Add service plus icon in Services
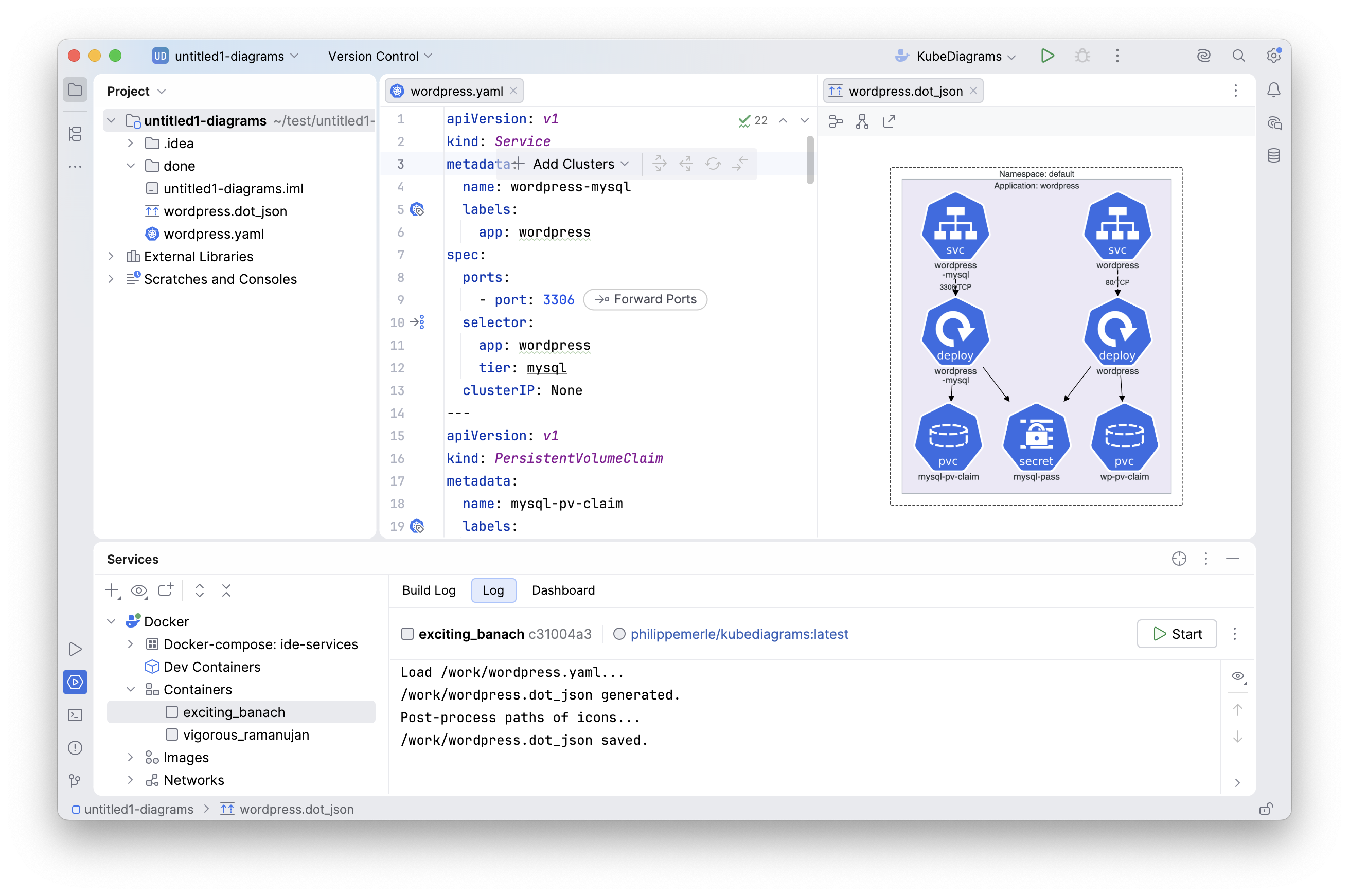The height and width of the screenshot is (896, 1349). (113, 590)
